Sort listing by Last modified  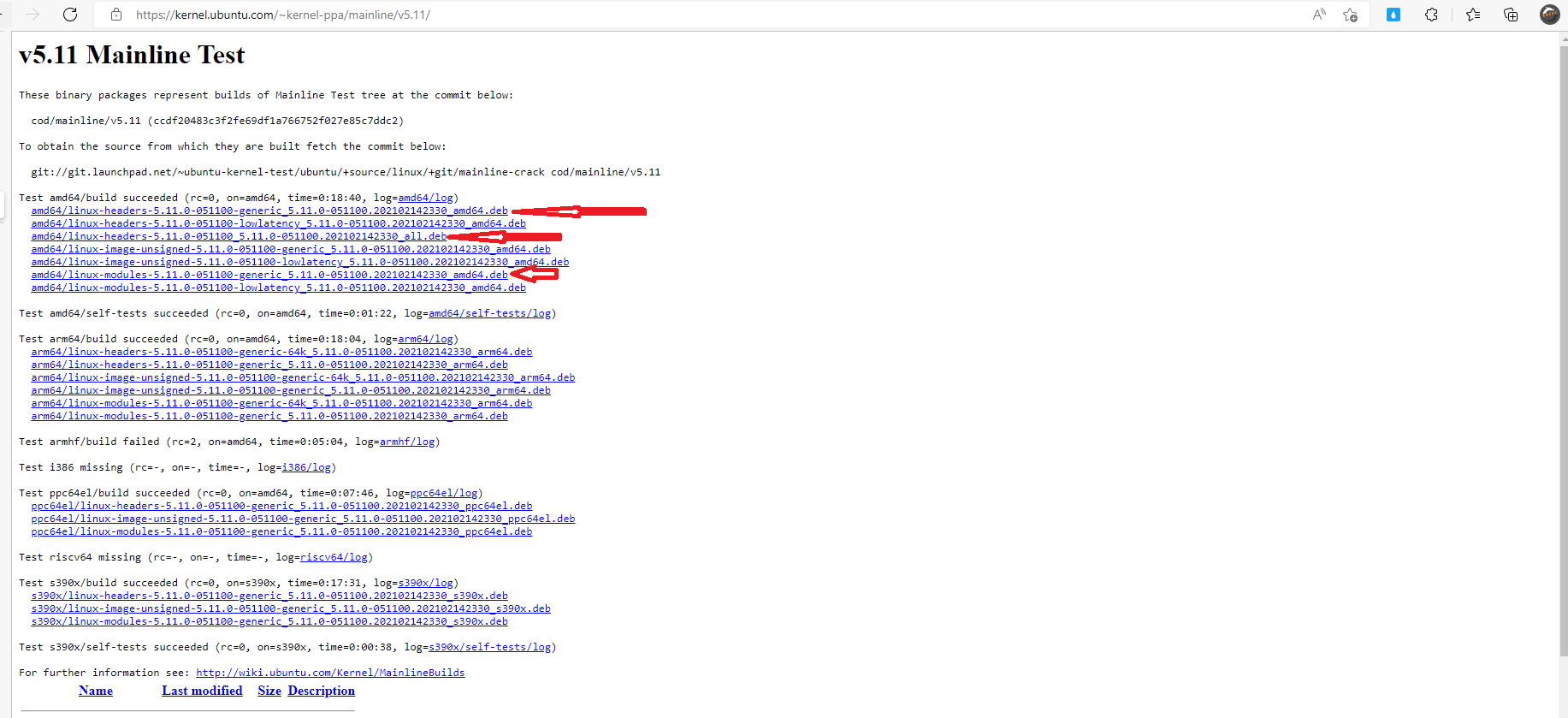(202, 691)
